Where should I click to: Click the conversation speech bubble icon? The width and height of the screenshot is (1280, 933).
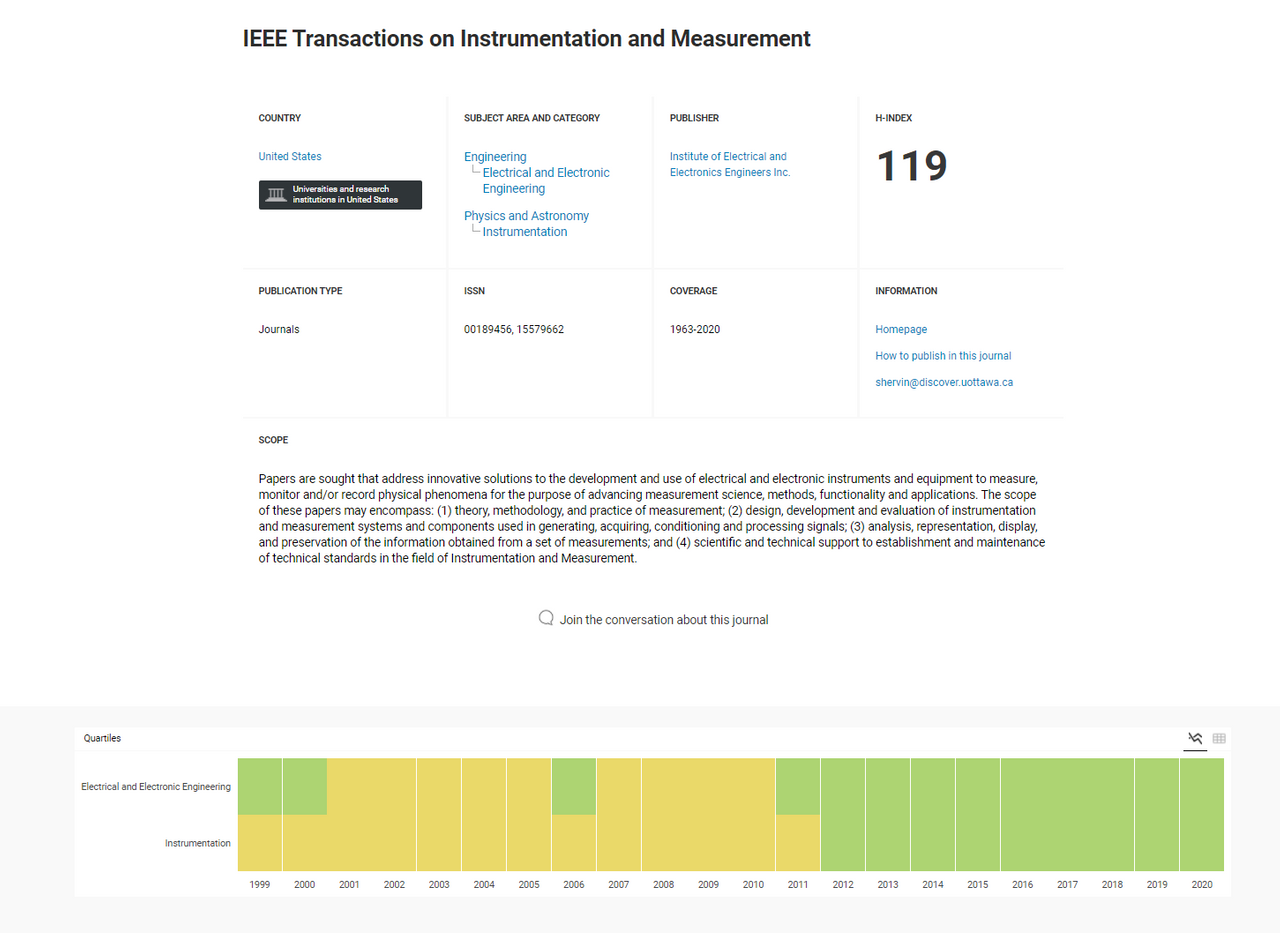pos(546,618)
